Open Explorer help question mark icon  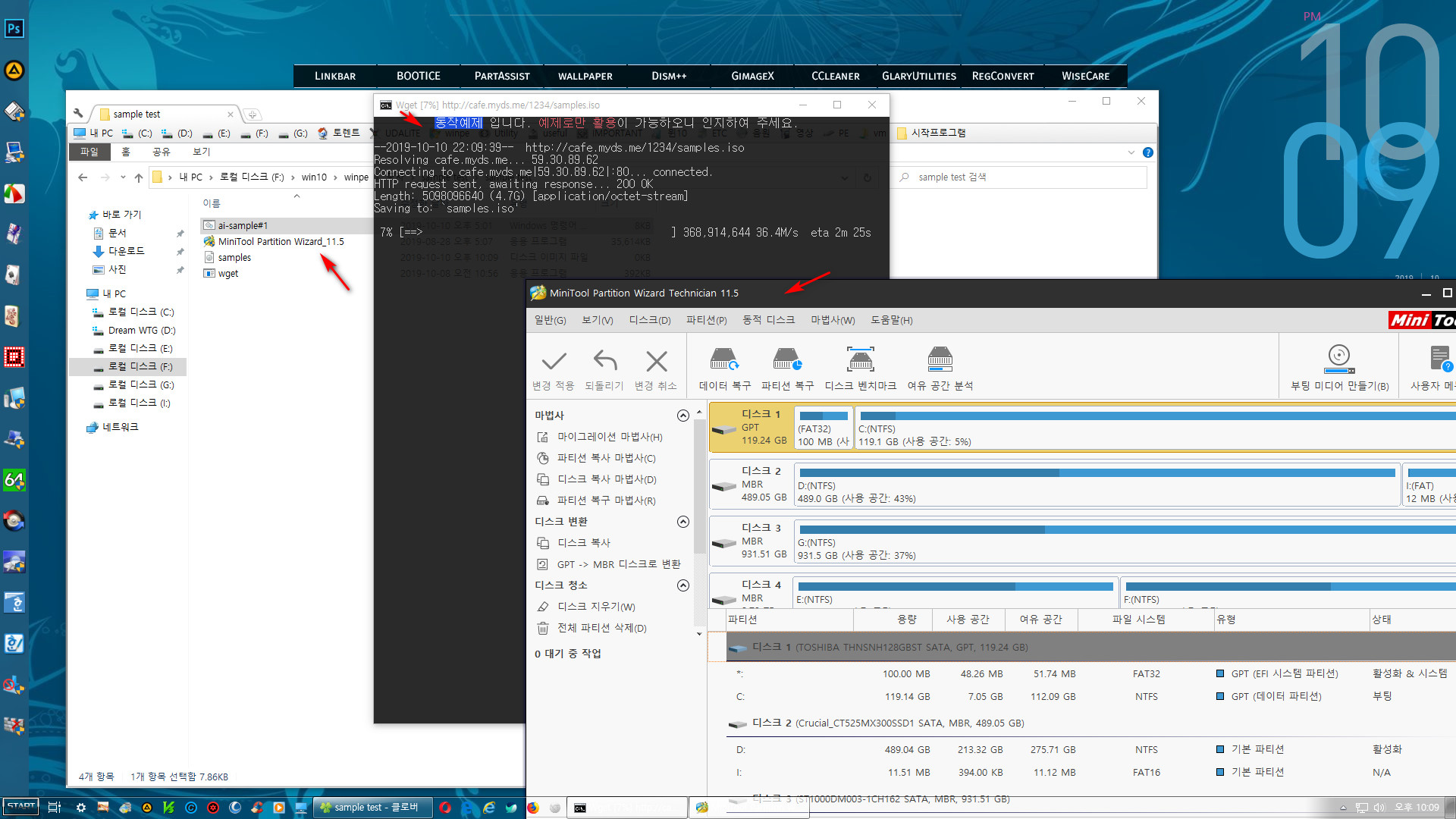(x=1147, y=152)
